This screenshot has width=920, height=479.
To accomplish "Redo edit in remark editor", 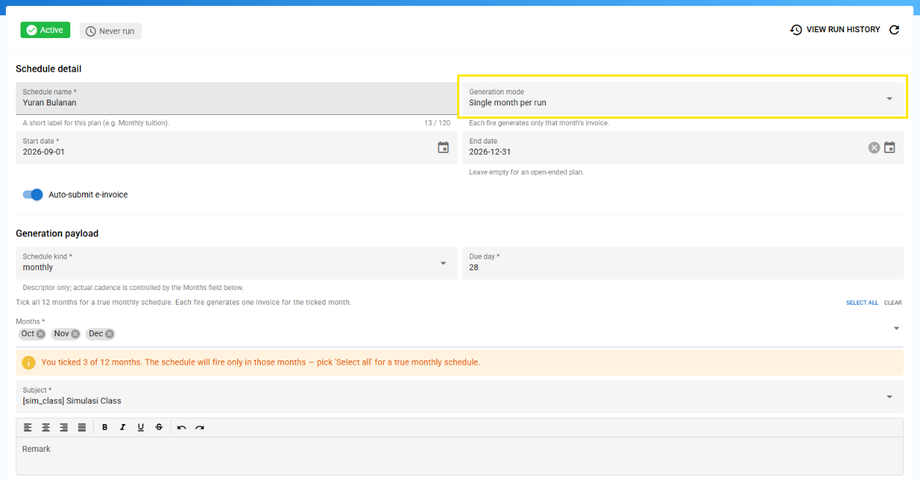I will coord(199,427).
